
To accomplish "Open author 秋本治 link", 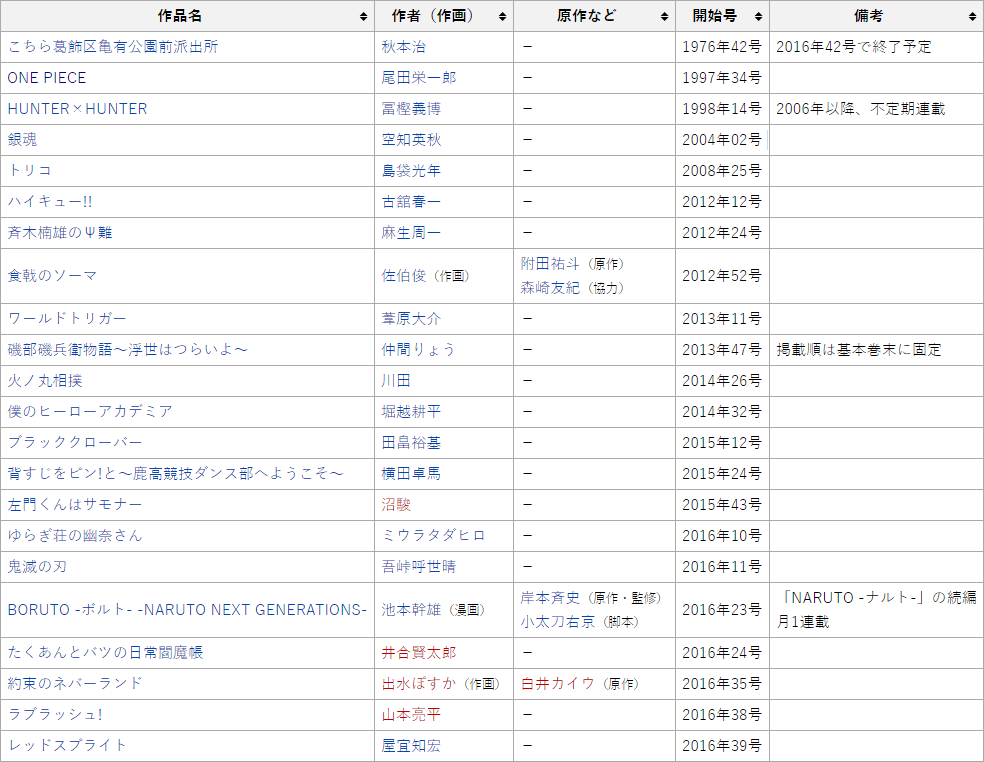I will point(404,47).
